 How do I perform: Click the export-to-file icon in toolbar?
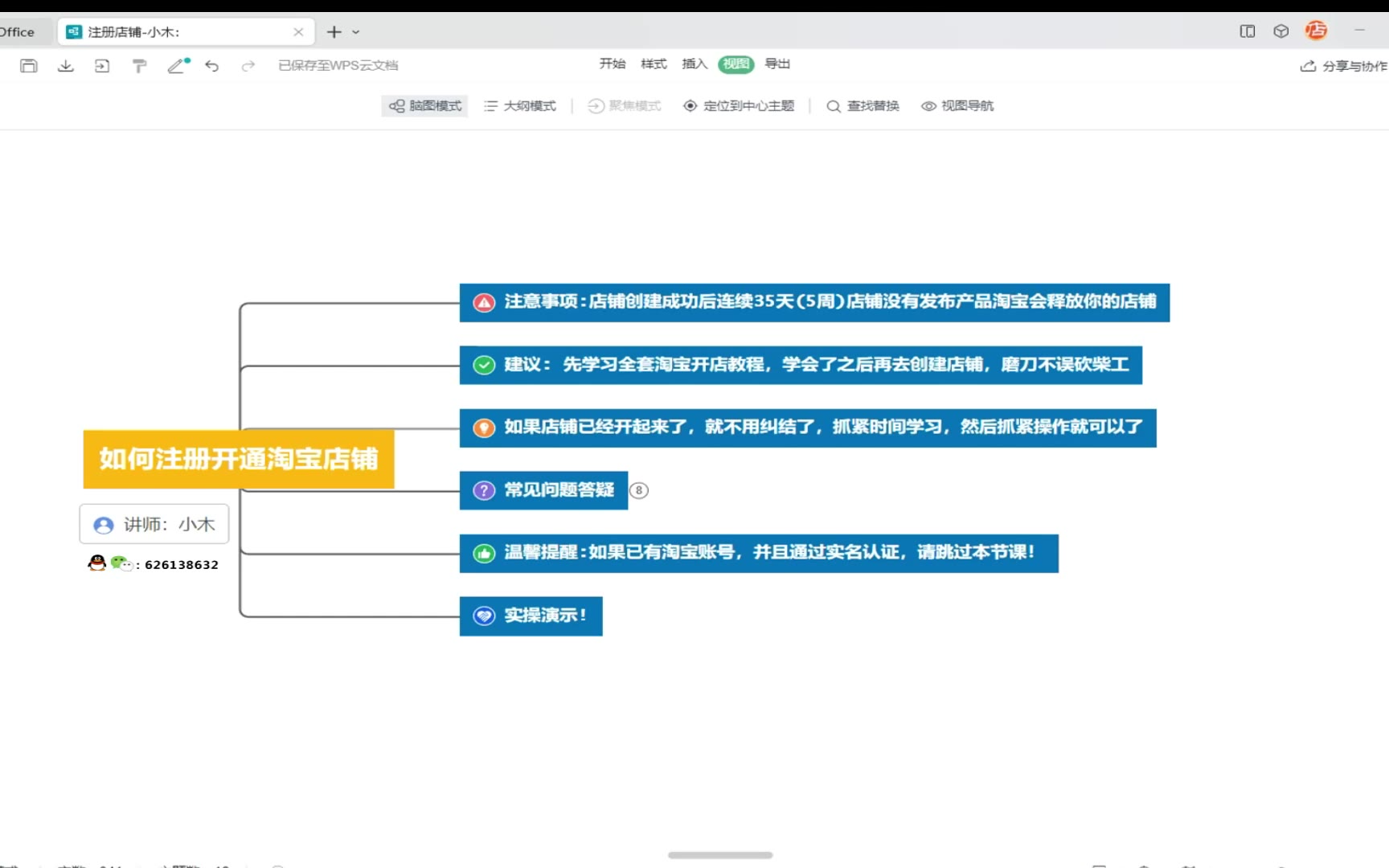pos(102,66)
